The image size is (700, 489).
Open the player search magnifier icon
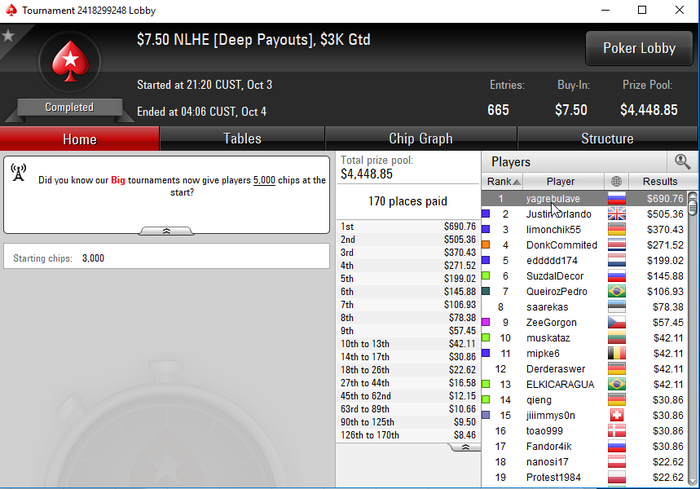point(682,162)
